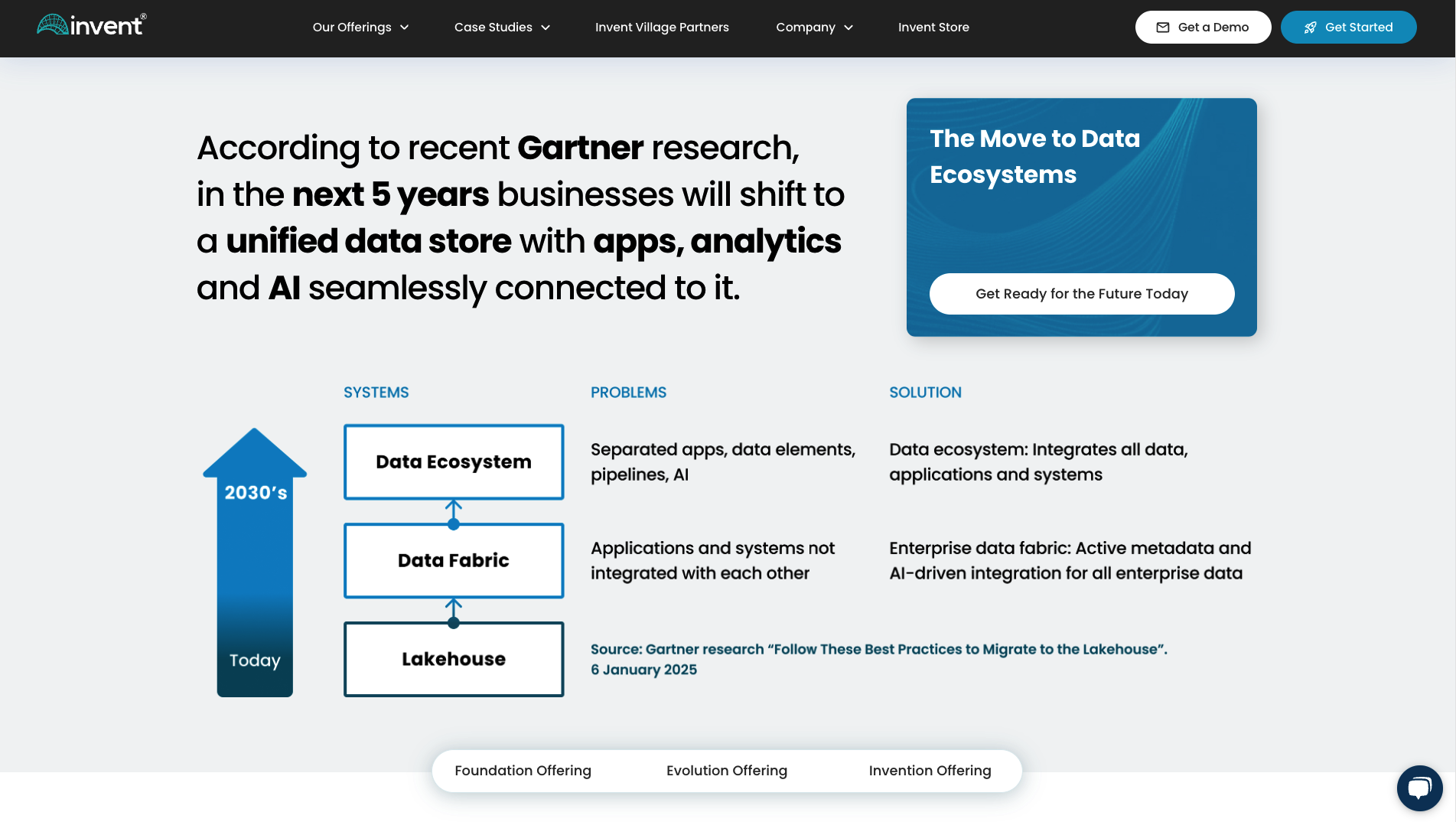Click the SYSTEMS column heading
Screen dimensions: 1456x822
376,393
